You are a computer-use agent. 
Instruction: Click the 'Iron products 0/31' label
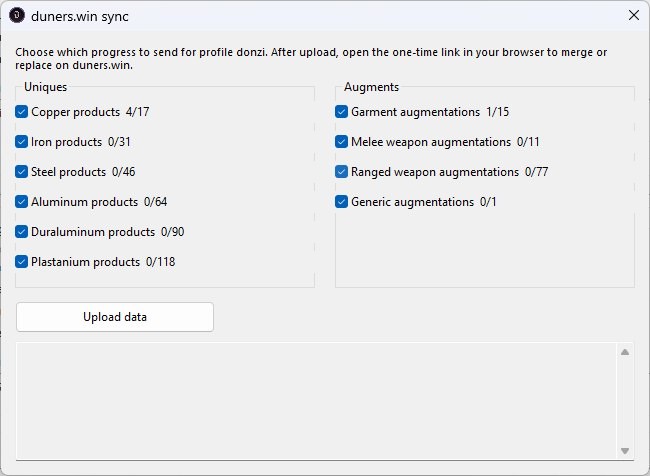80,142
